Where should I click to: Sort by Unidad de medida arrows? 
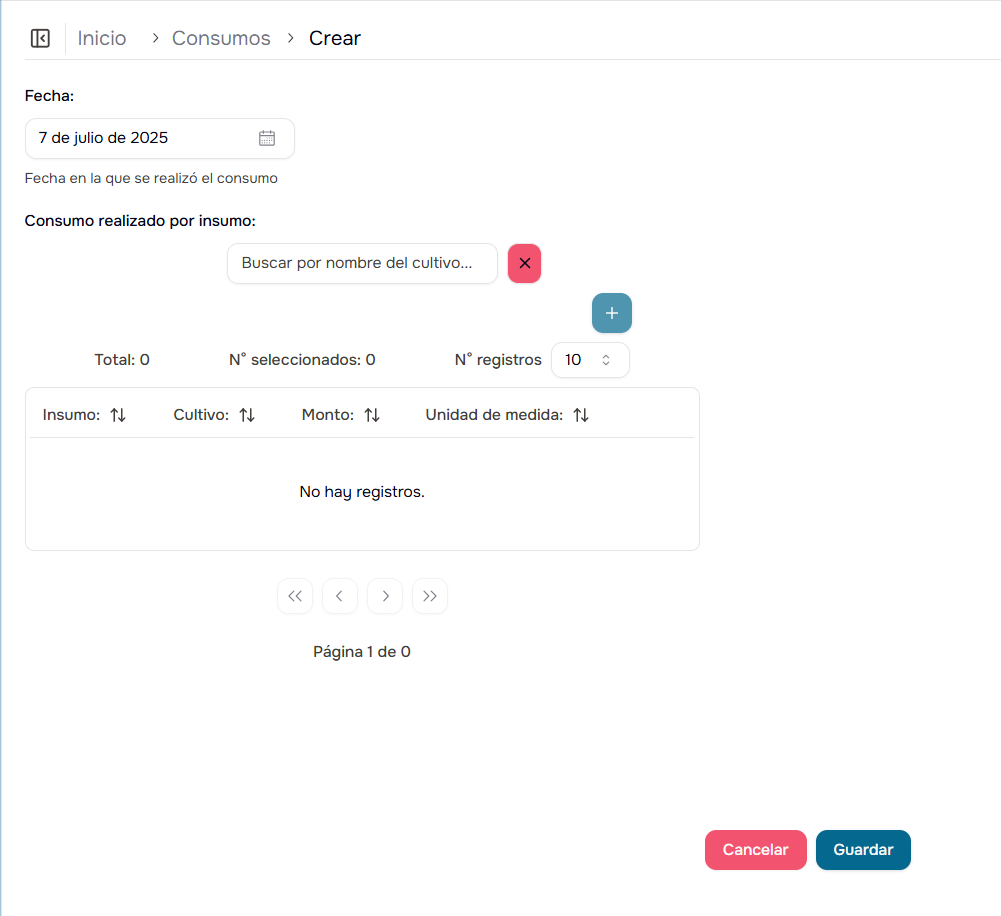(x=581, y=415)
